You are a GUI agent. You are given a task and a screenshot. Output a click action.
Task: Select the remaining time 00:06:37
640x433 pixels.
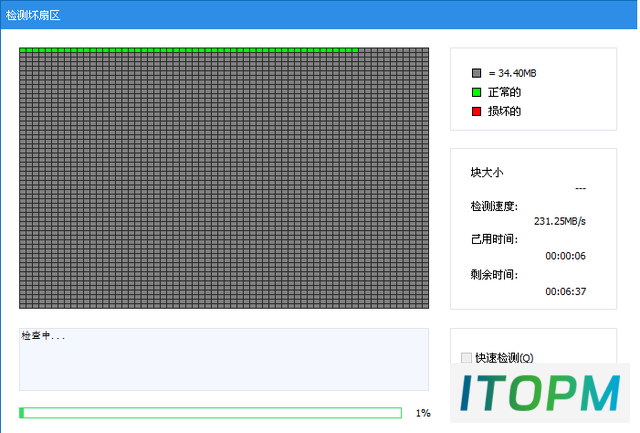[x=565, y=291]
